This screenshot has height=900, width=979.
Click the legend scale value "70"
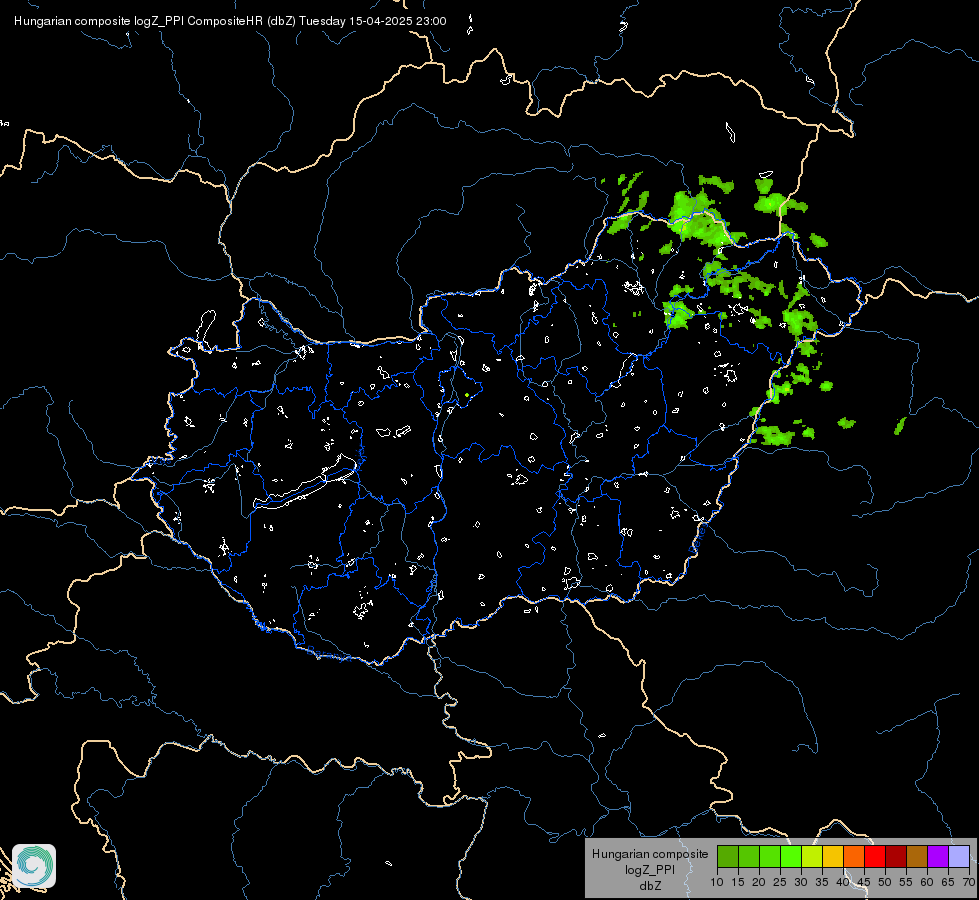(969, 883)
